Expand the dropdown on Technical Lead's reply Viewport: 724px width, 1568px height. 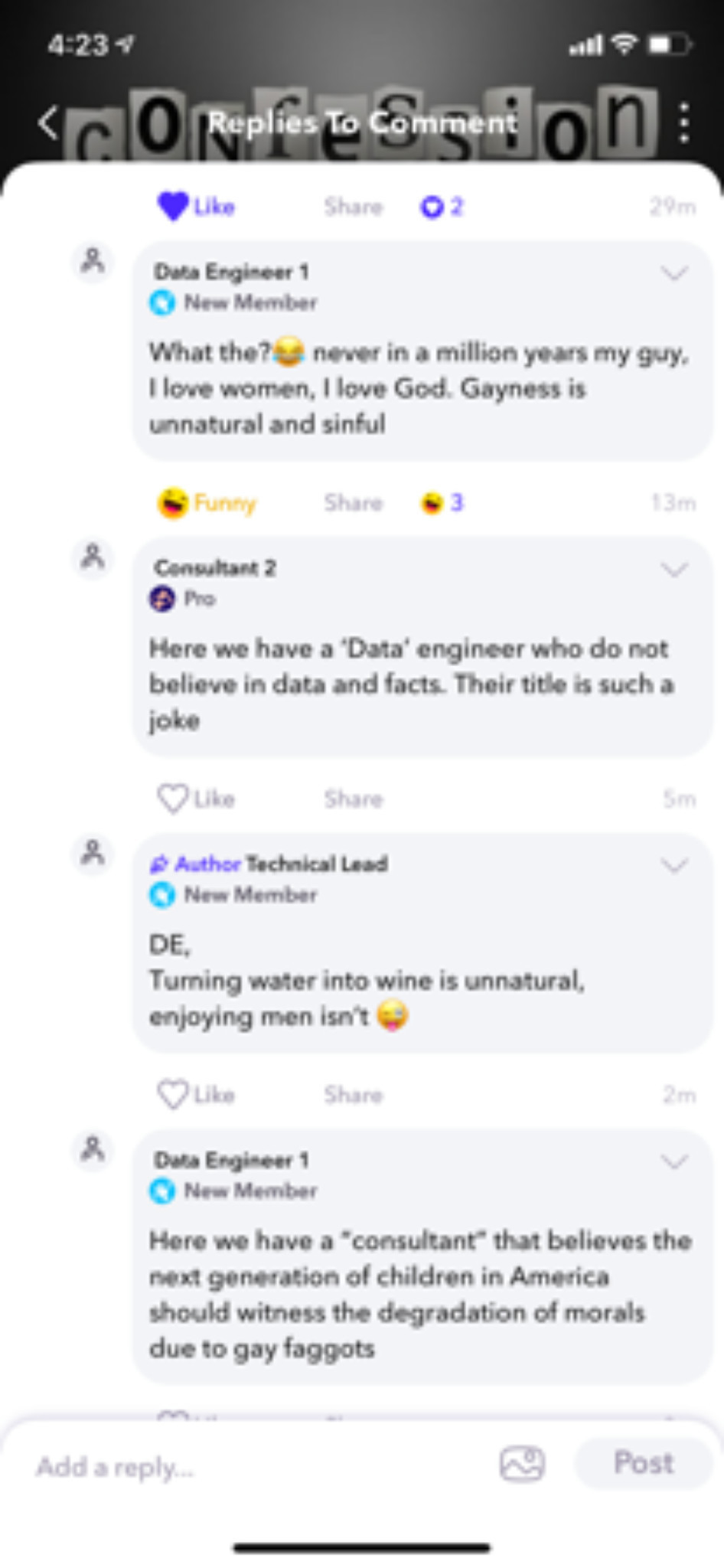click(673, 865)
